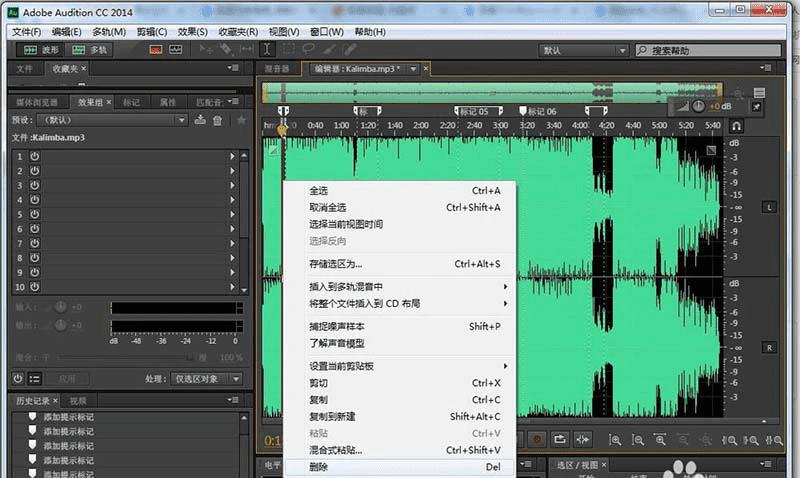Viewport: 800px width, 478px height.
Task: Switch to 波形 waveform view
Action: [41, 49]
